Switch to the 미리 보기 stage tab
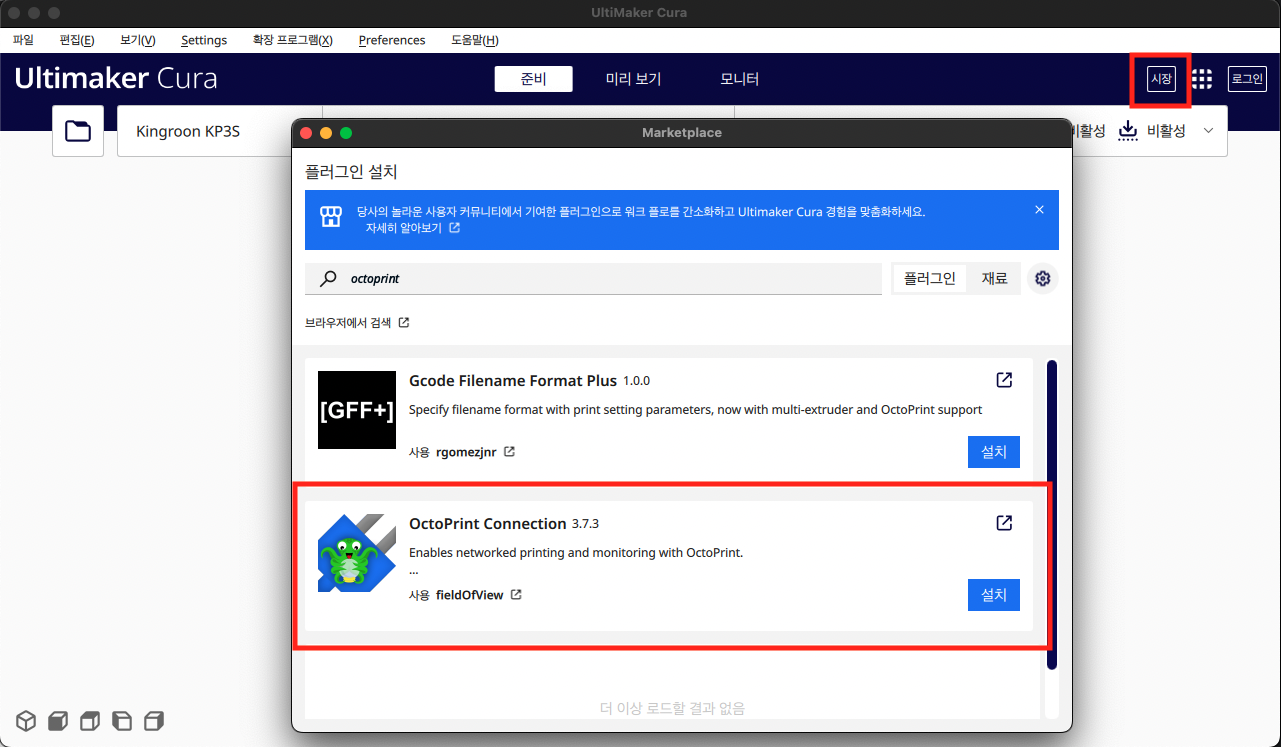 [x=633, y=79]
